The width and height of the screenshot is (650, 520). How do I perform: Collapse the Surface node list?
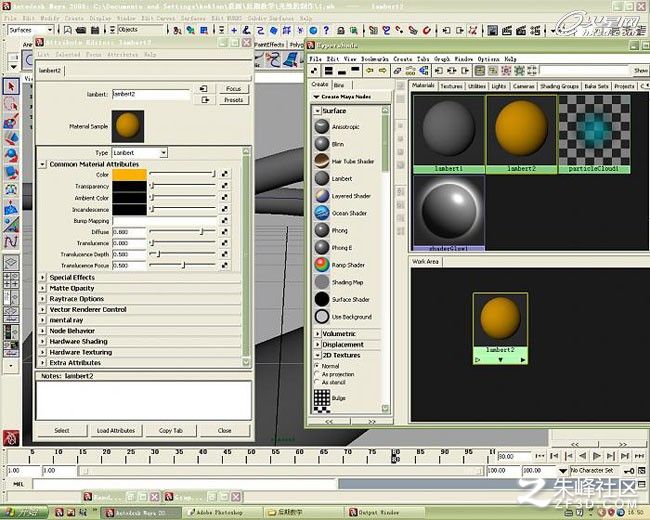click(318, 111)
